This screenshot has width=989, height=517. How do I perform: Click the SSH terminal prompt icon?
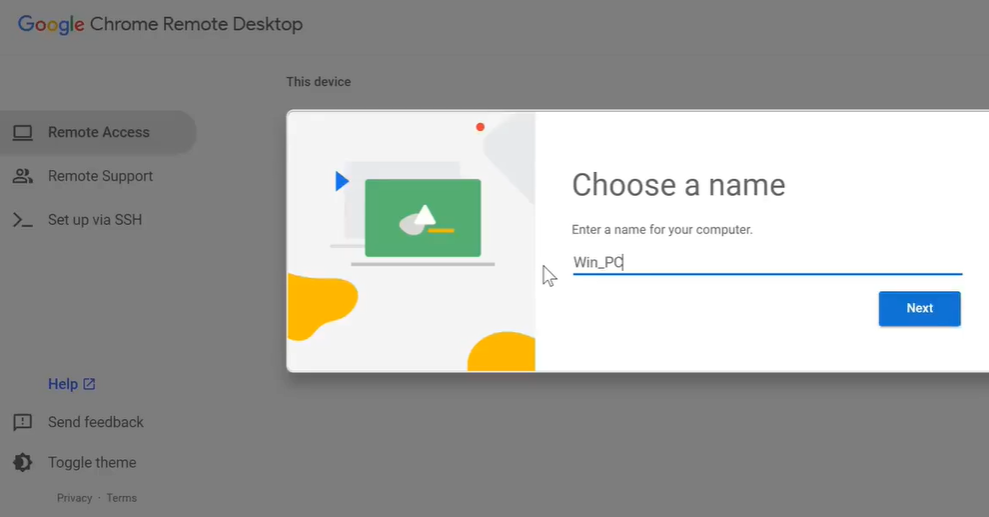tap(23, 220)
